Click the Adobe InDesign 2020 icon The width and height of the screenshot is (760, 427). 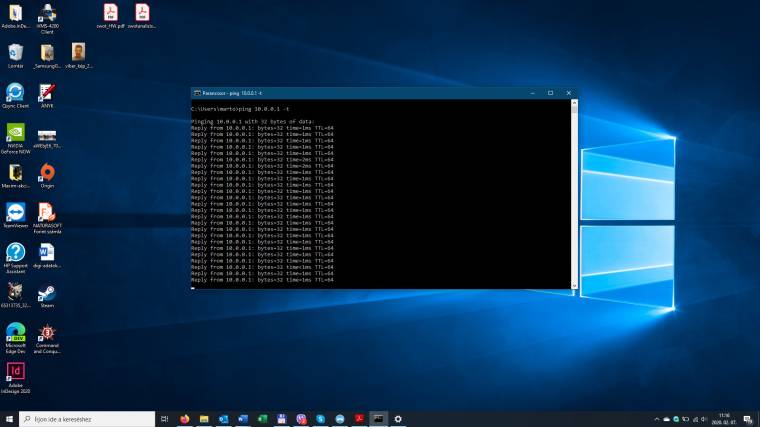point(16,372)
